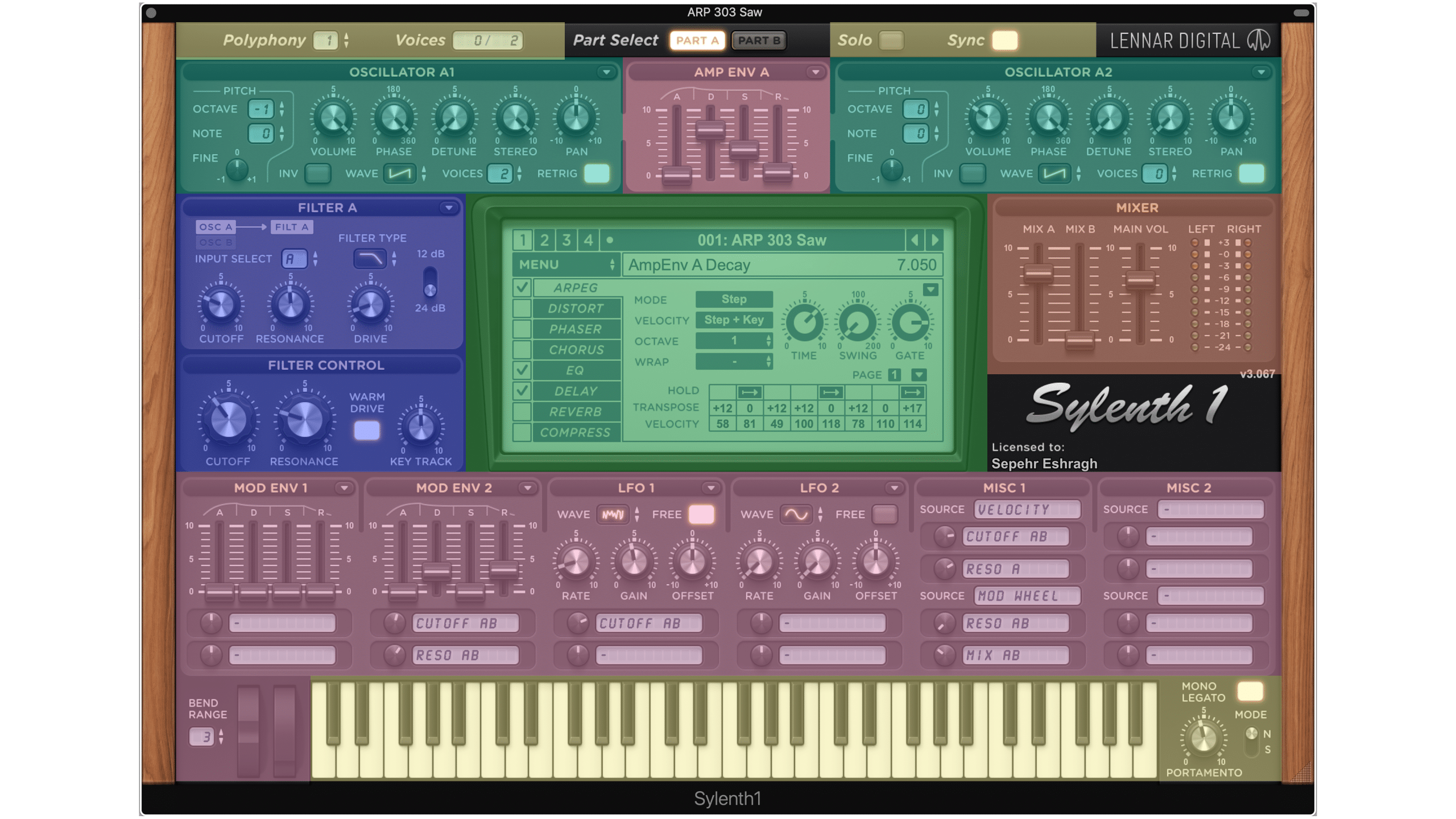Screen dimensions: 1456x819
Task: Click the Oscillator A1 Octave value field
Action: pyautogui.click(x=262, y=109)
